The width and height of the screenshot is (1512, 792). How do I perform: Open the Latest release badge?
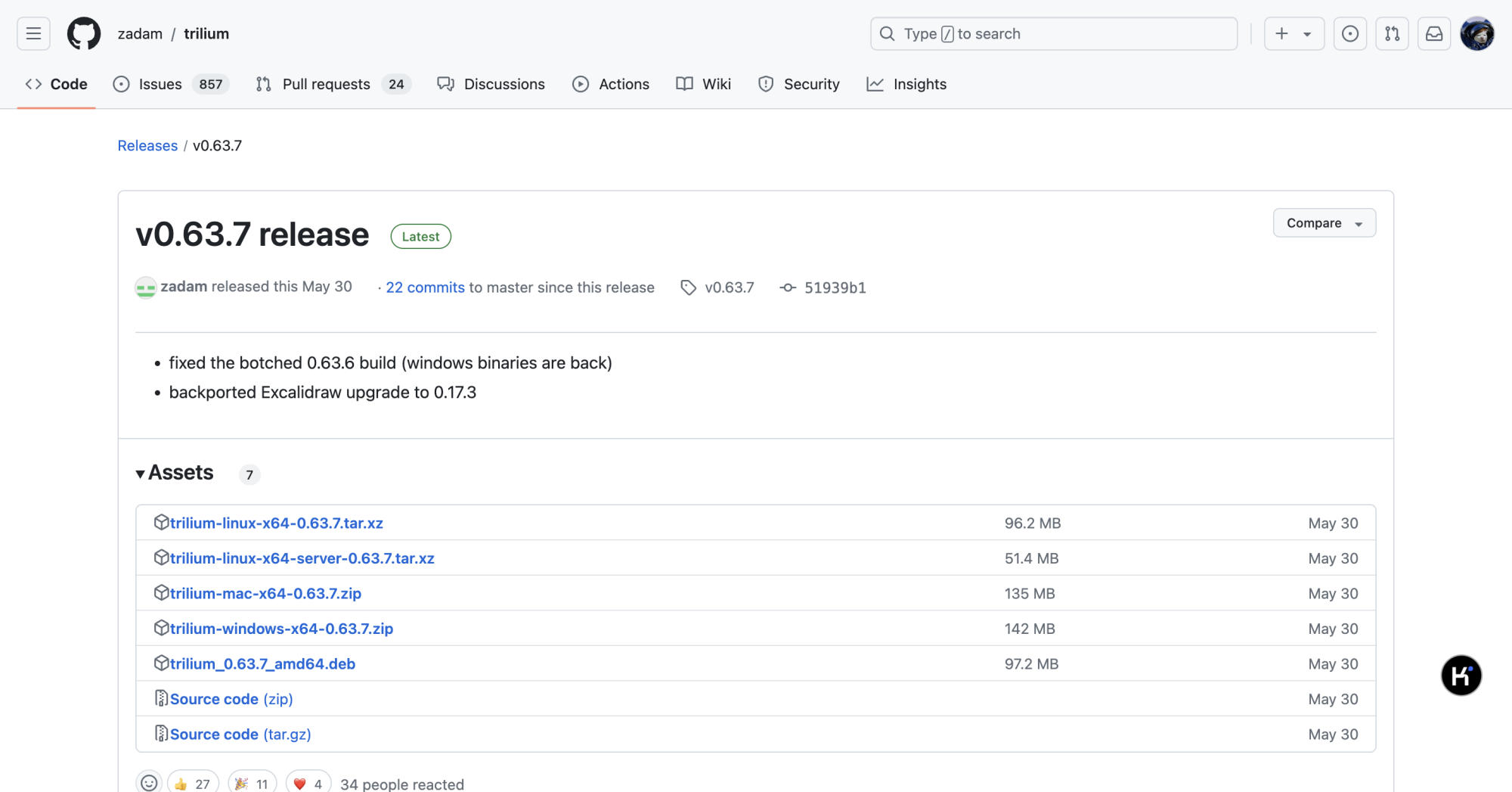(x=420, y=236)
